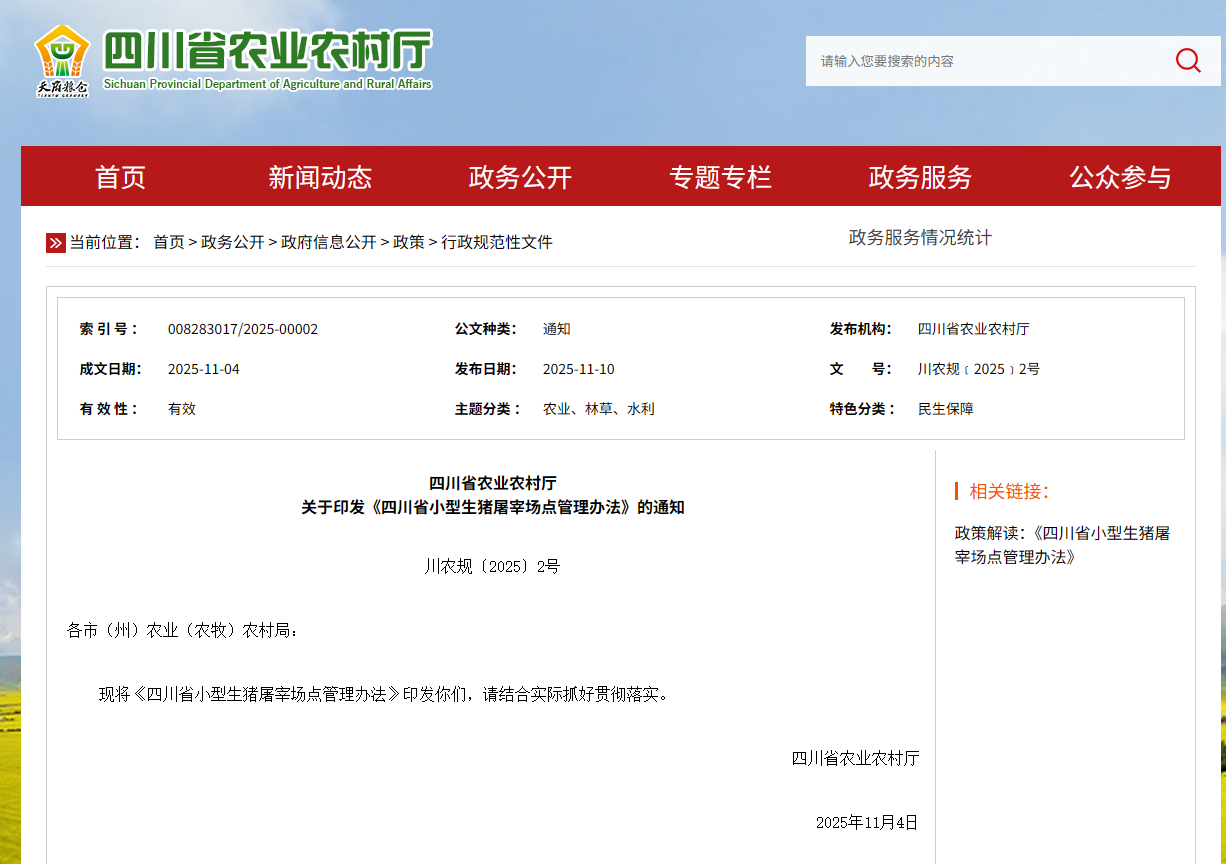Click the red magnifier search icon
Screen dimensions: 1226x864
point(1187,61)
